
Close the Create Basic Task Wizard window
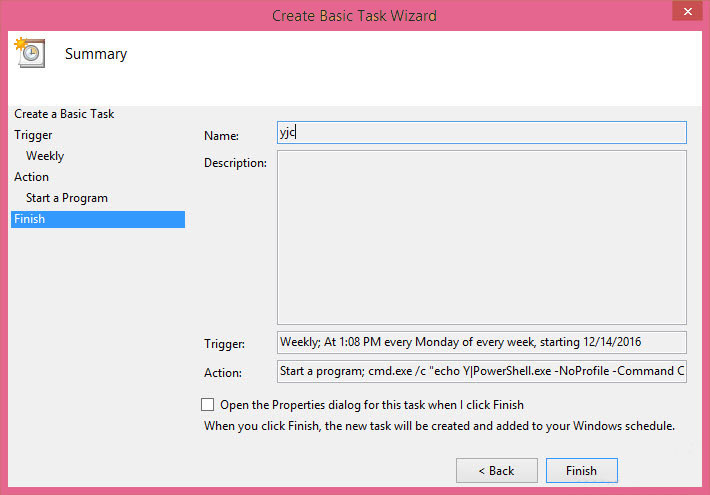[687, 11]
